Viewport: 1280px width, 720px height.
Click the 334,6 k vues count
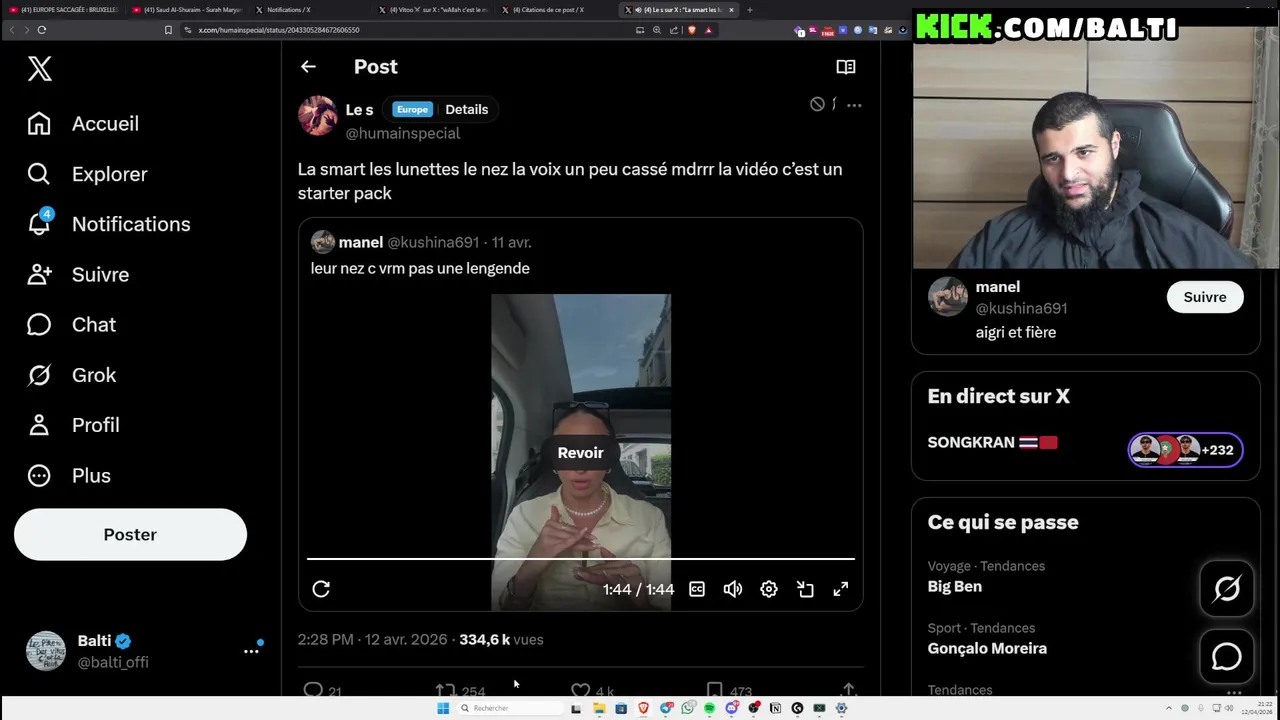(x=501, y=639)
